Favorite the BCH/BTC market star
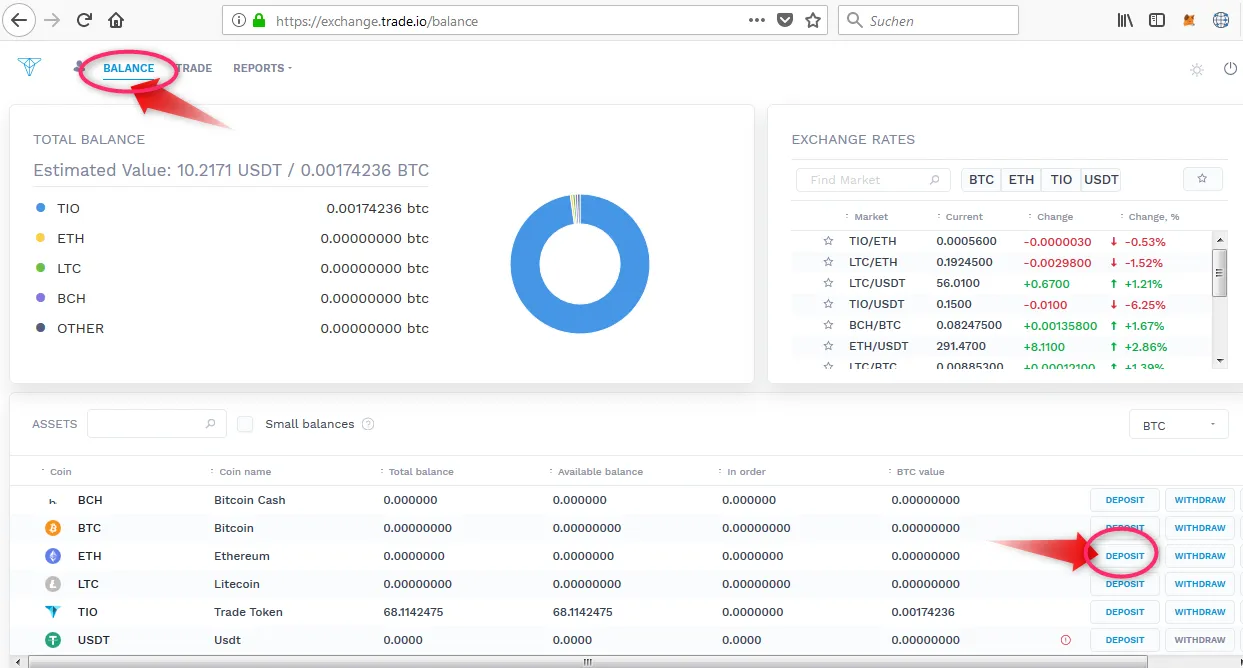The image size is (1243, 668). point(828,325)
